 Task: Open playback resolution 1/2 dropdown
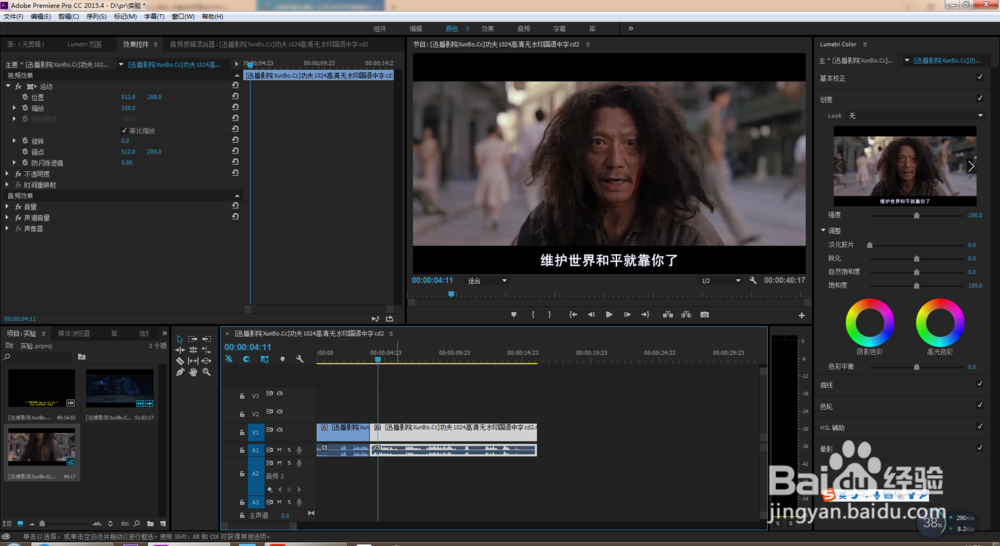pyautogui.click(x=721, y=281)
